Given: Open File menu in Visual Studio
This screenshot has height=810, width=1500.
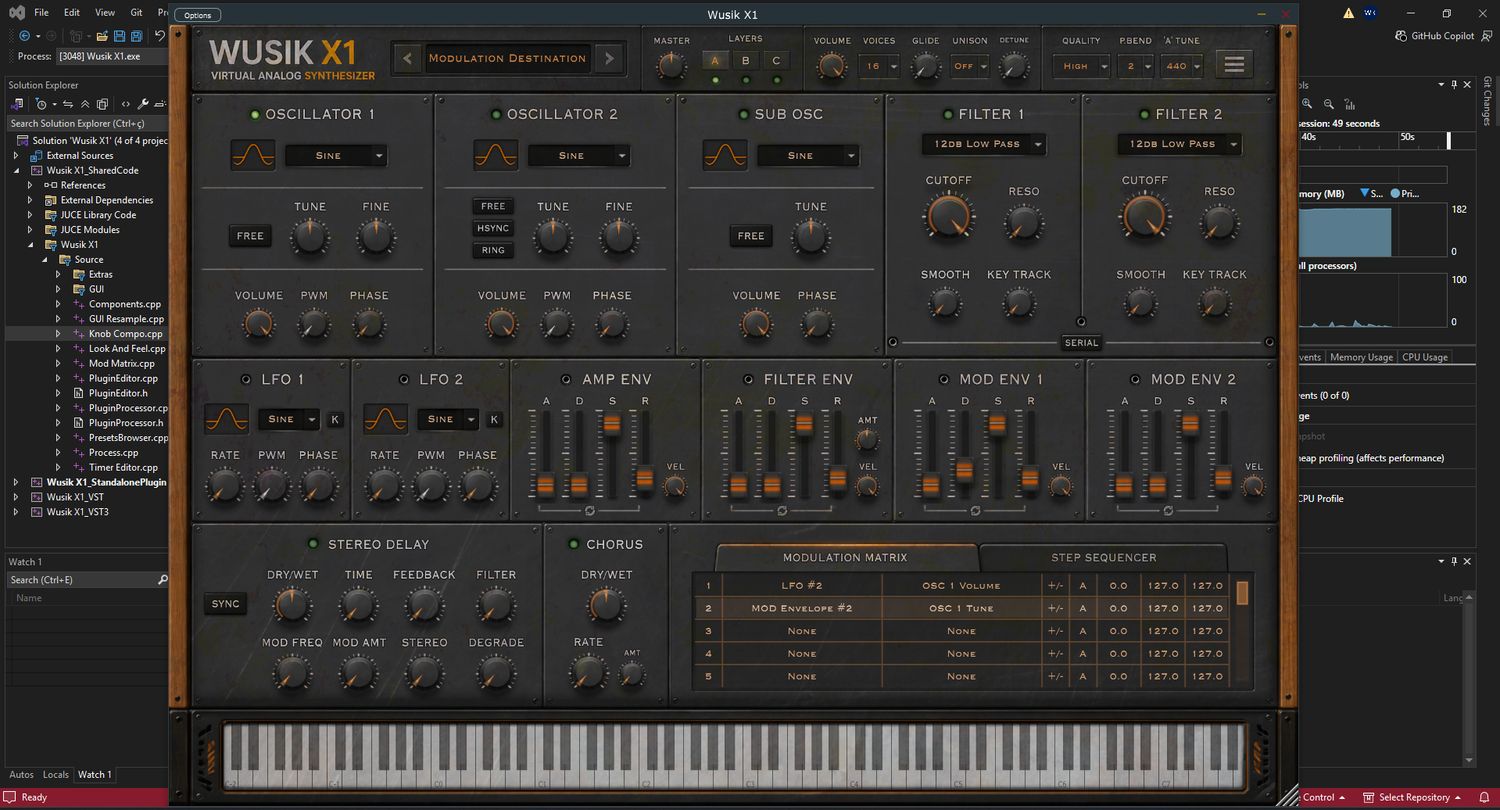Looking at the screenshot, I should [x=41, y=13].
